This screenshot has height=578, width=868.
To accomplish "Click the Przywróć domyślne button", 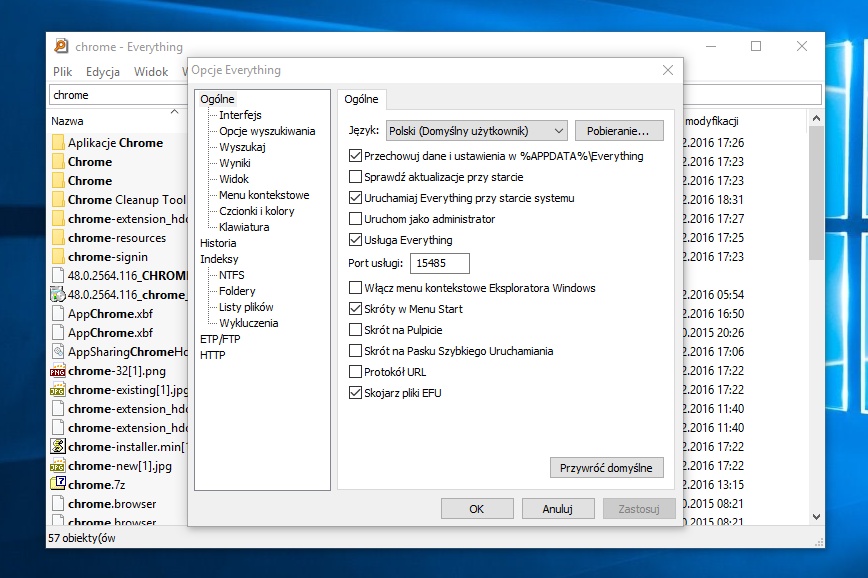I will (606, 468).
